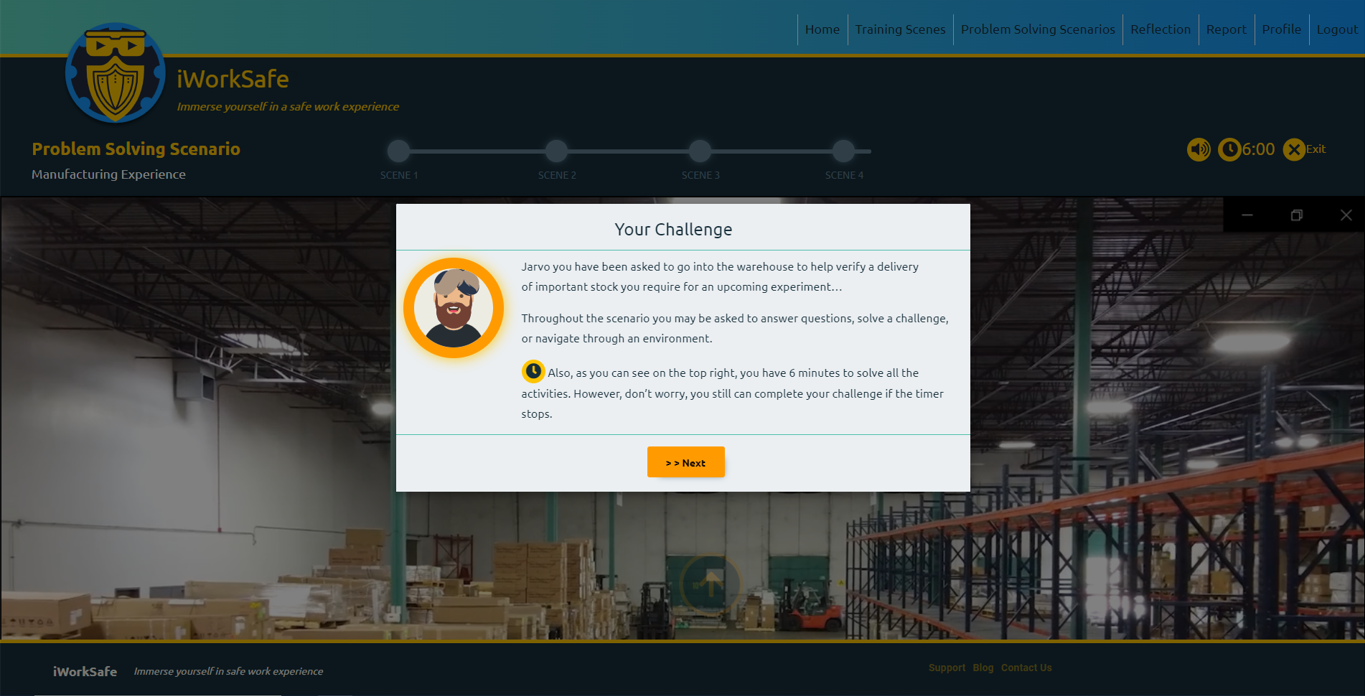Click the arrow marker on the warehouse floor
This screenshot has width=1365, height=696.
click(x=710, y=583)
